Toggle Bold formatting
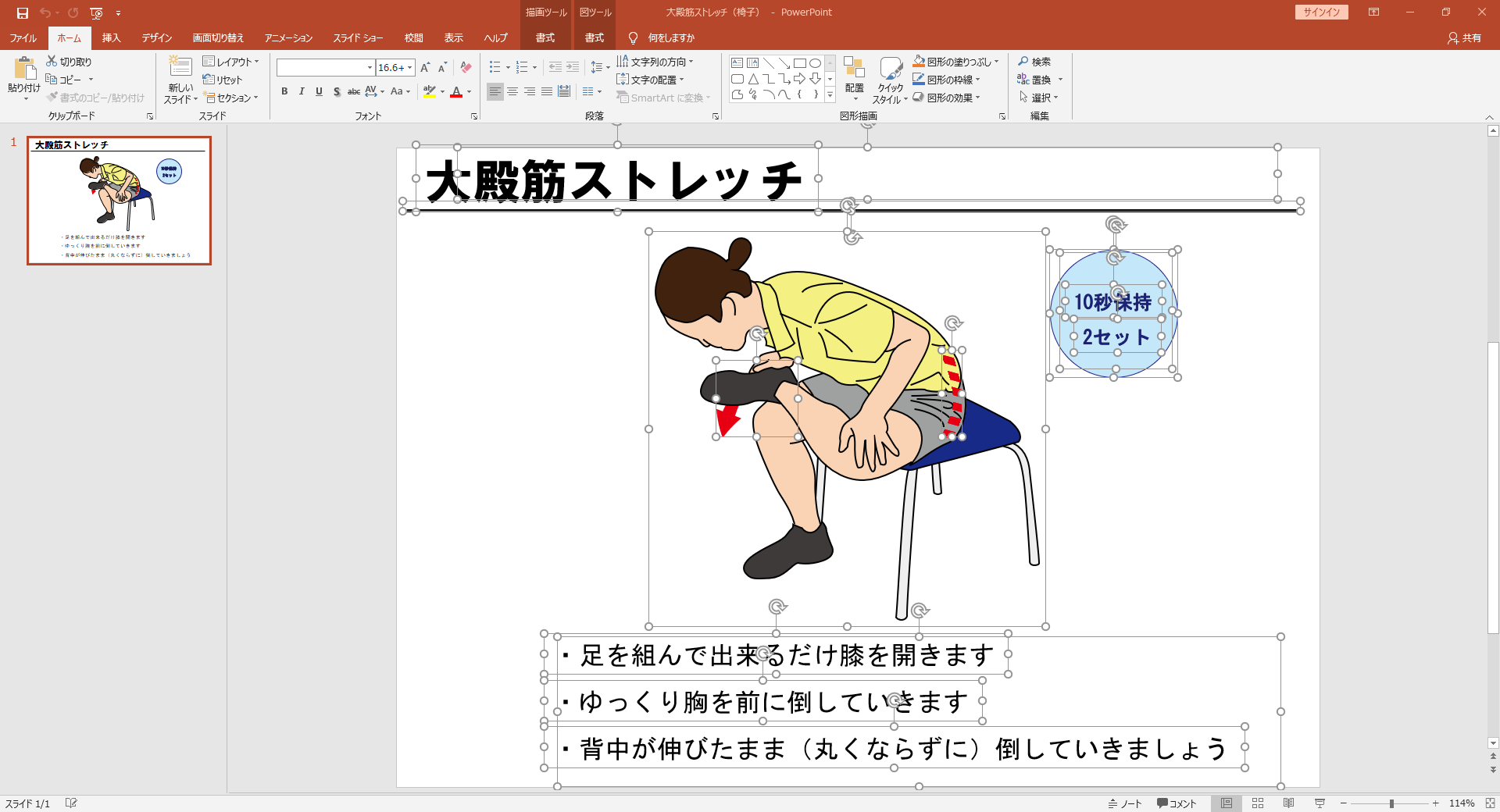The height and width of the screenshot is (812, 1500). (x=284, y=92)
